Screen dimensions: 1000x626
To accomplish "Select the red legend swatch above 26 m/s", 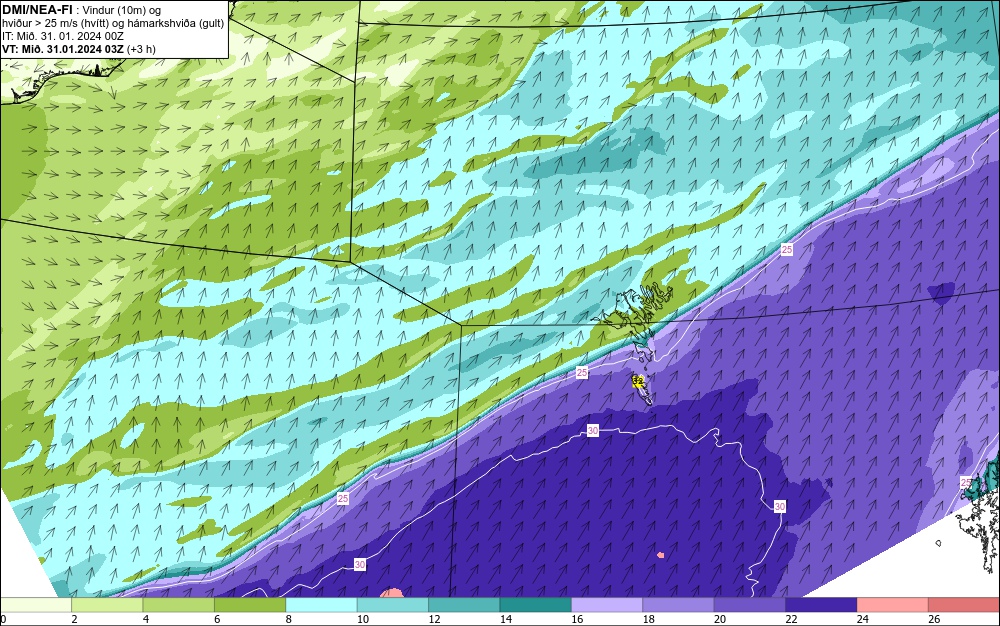I will point(964,605).
